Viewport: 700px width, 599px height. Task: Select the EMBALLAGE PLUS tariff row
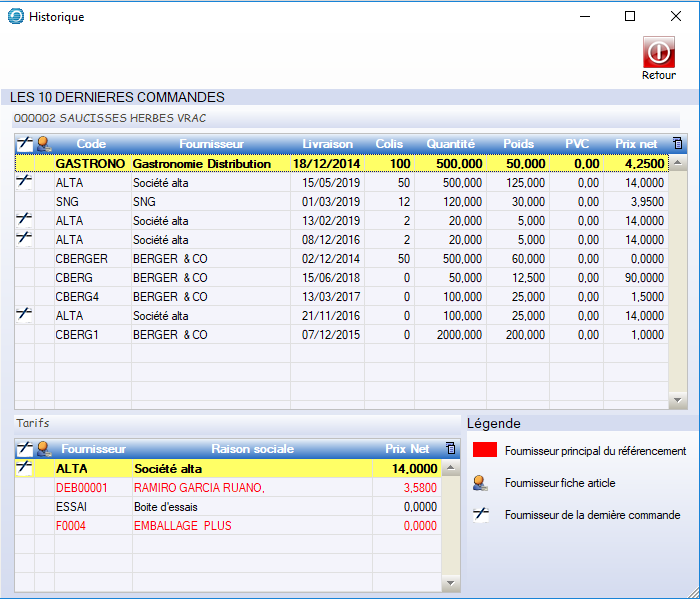pos(200,525)
